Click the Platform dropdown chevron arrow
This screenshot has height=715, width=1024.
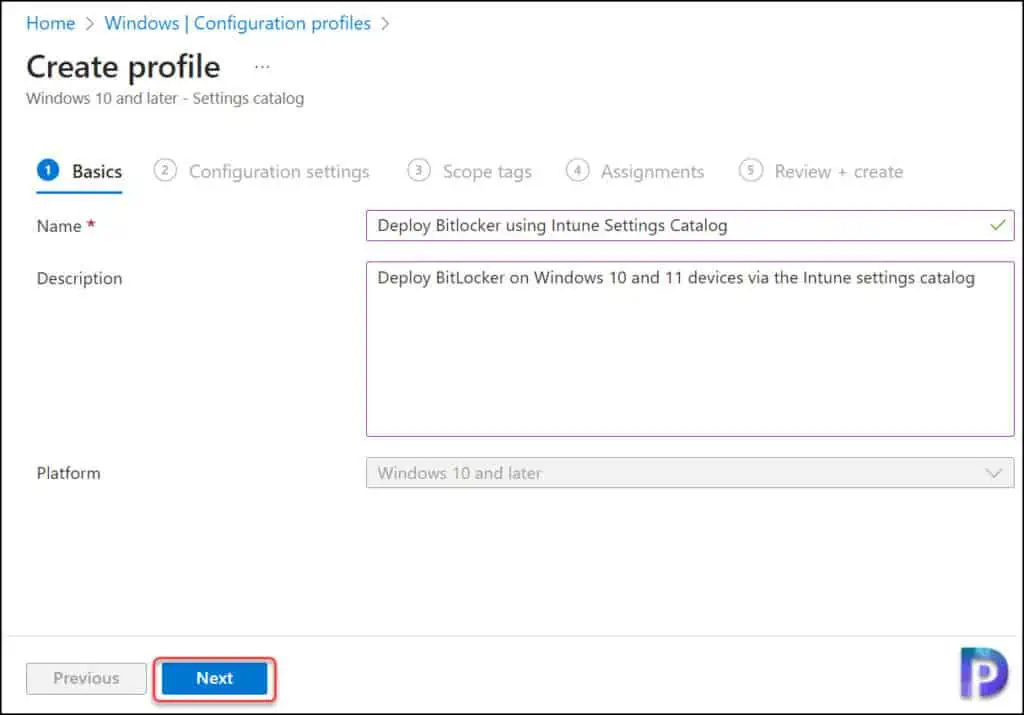993,473
